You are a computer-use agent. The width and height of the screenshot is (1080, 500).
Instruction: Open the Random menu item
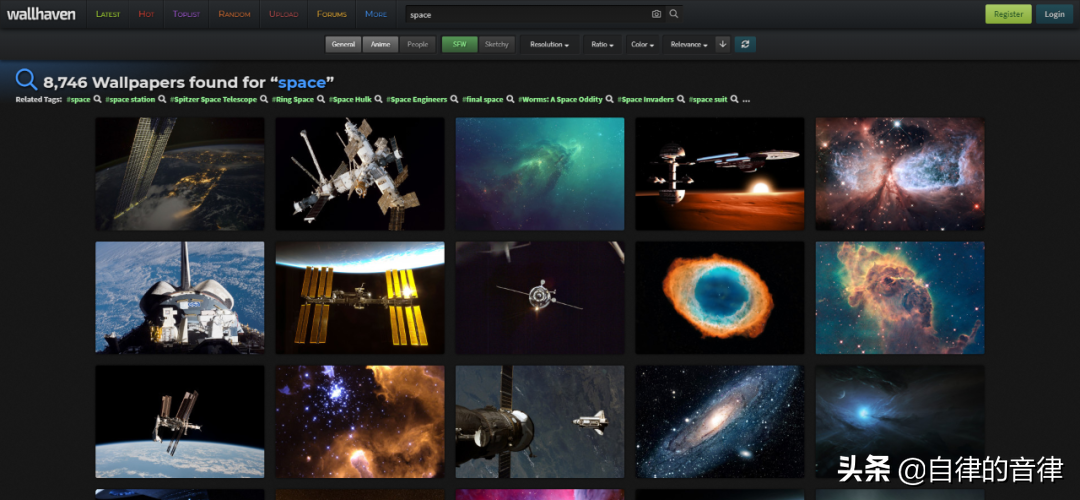coord(234,14)
